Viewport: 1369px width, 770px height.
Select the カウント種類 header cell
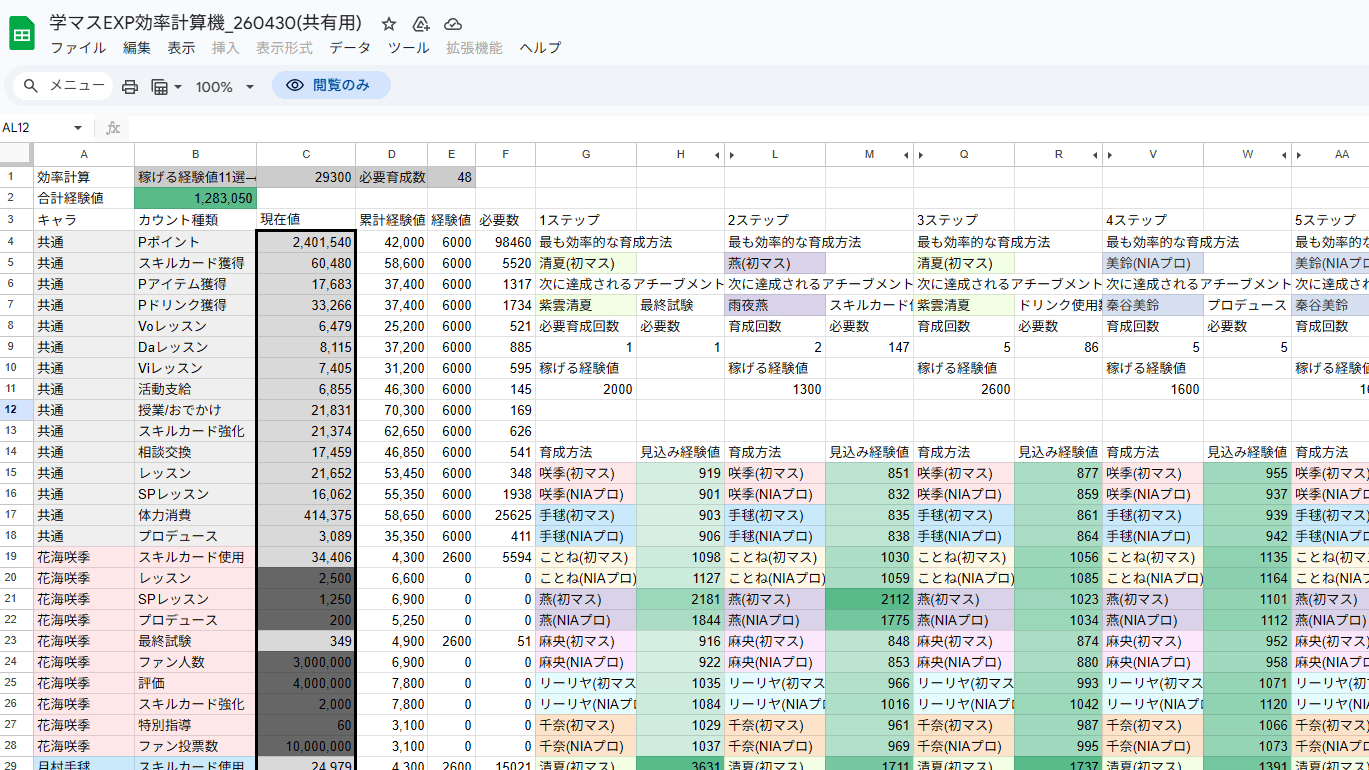tap(195, 219)
